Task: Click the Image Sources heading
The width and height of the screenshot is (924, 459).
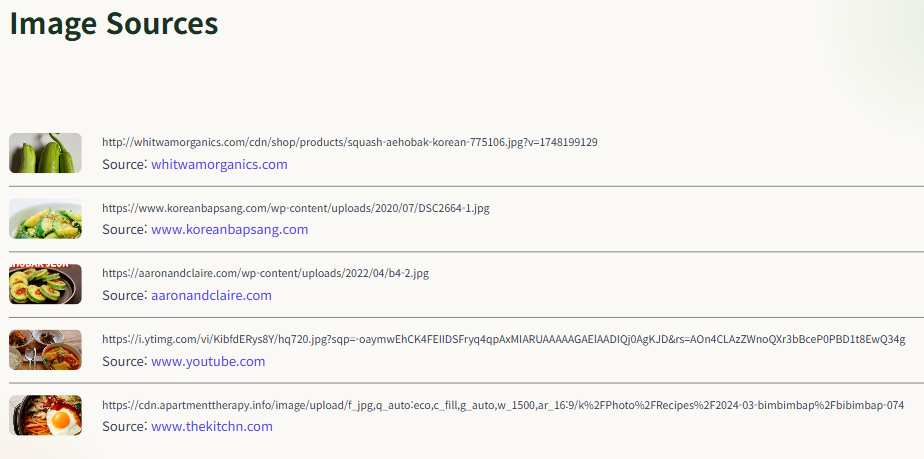Action: tap(114, 24)
